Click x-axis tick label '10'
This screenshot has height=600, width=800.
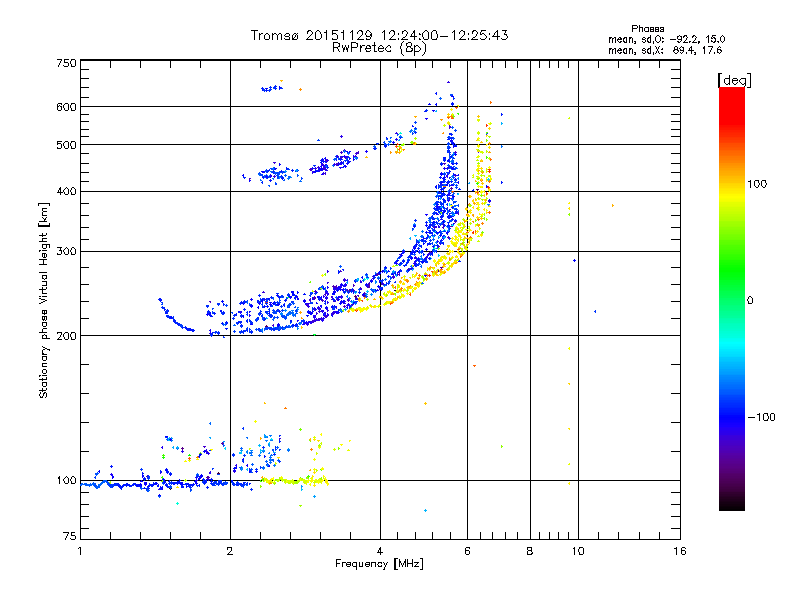tap(578, 551)
